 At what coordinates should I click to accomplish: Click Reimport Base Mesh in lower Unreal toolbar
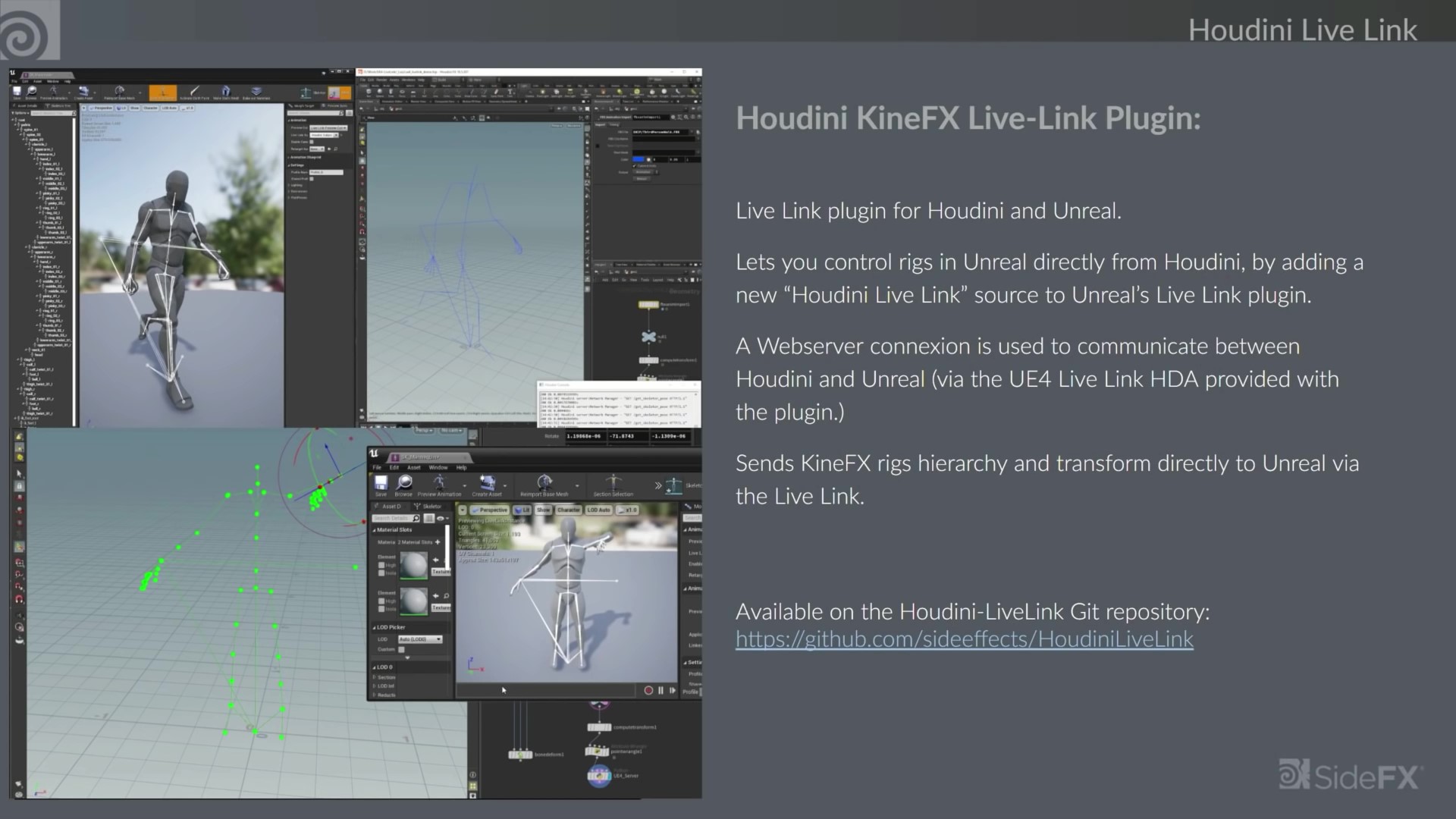pos(544,485)
